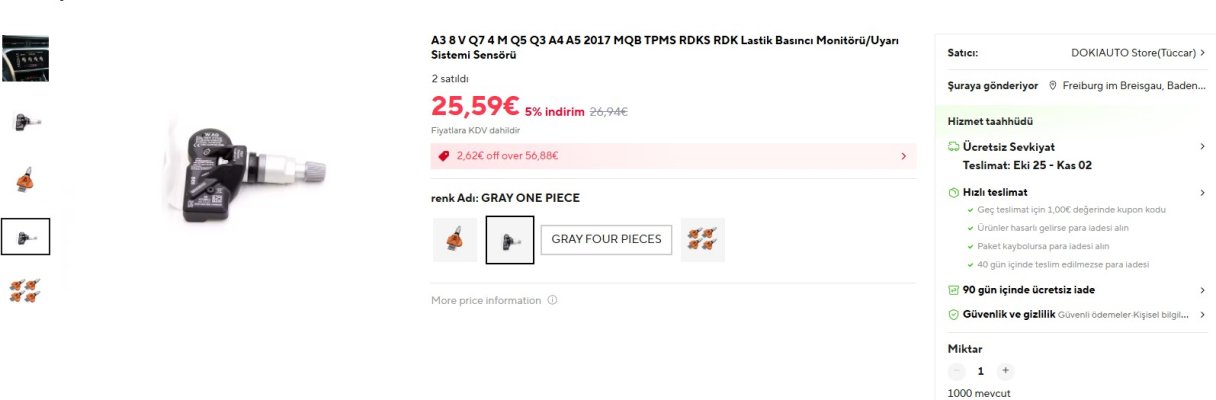Open the DOKIAUTO Store seller page
1216x400 pixels.
[1136, 52]
